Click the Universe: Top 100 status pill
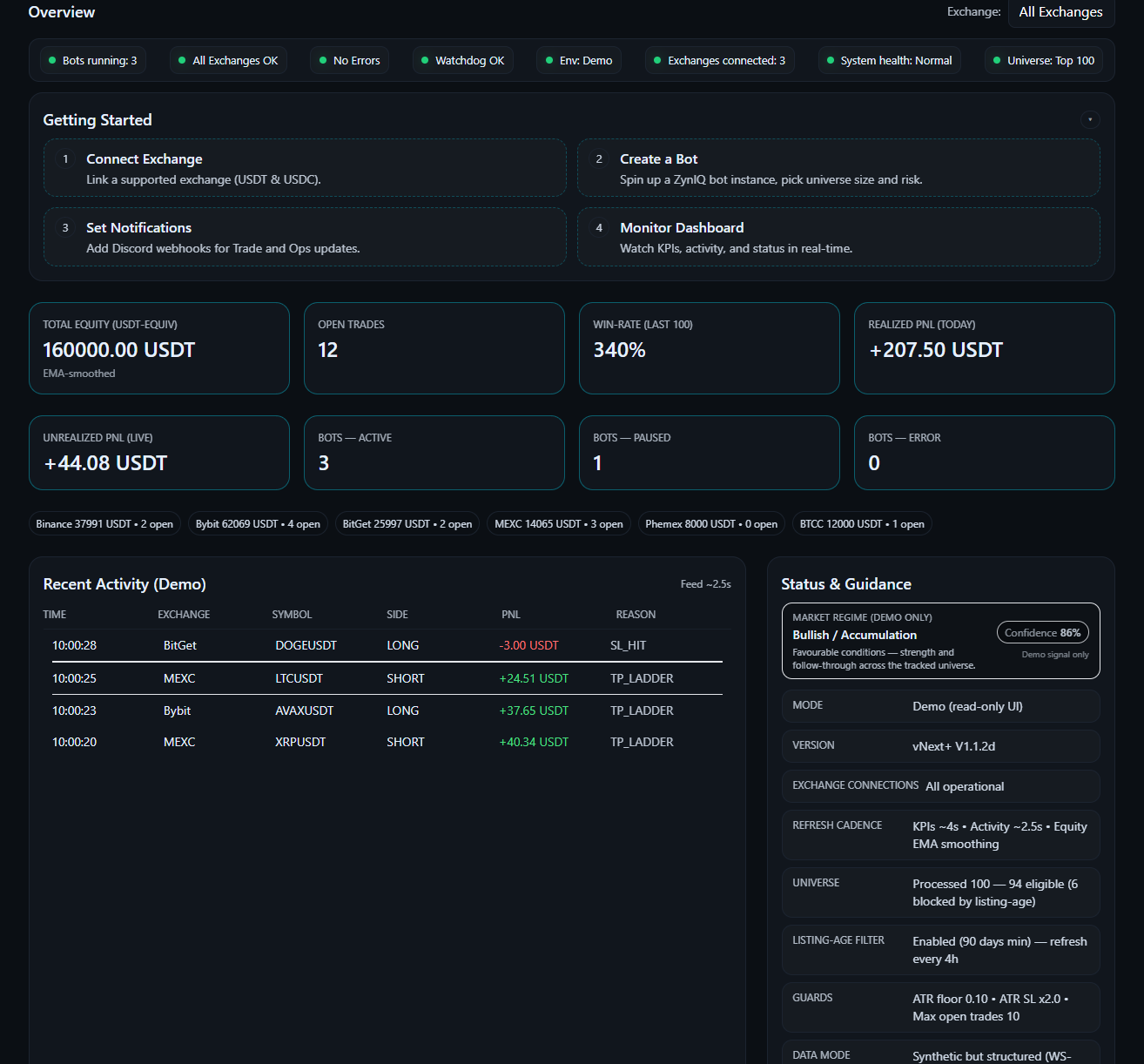The width and height of the screenshot is (1144, 1064). 1043,60
